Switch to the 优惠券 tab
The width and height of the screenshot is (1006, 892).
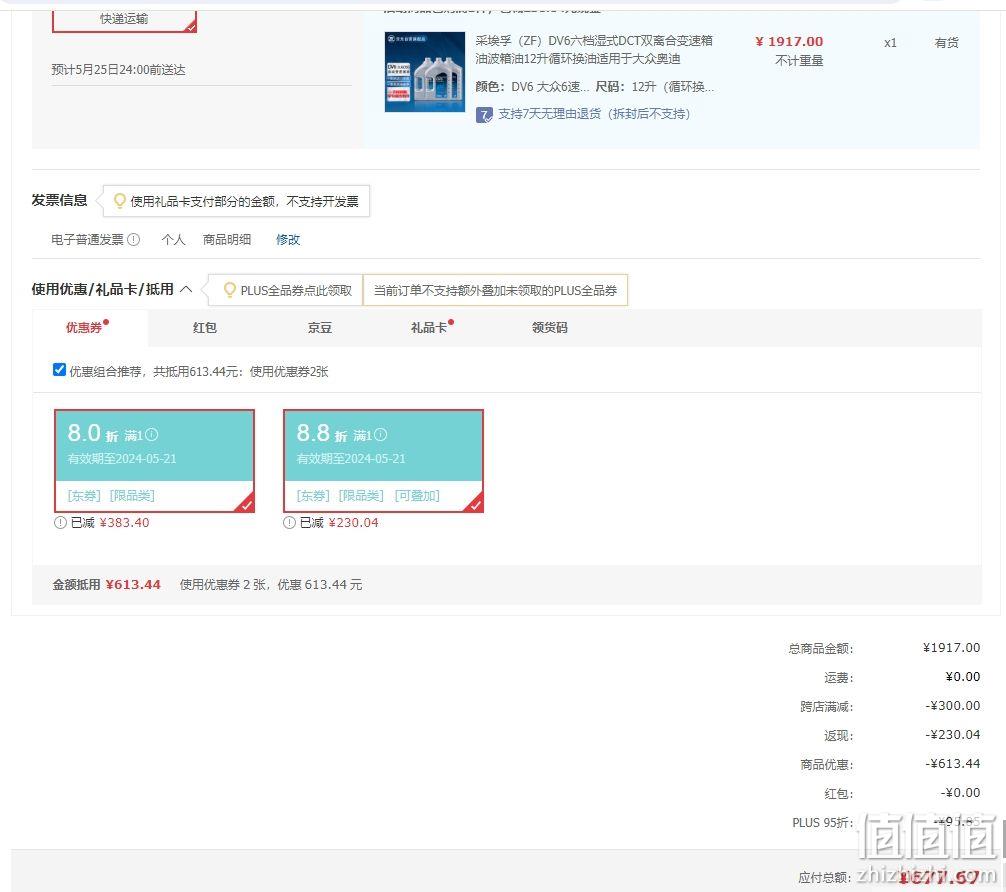(86, 327)
